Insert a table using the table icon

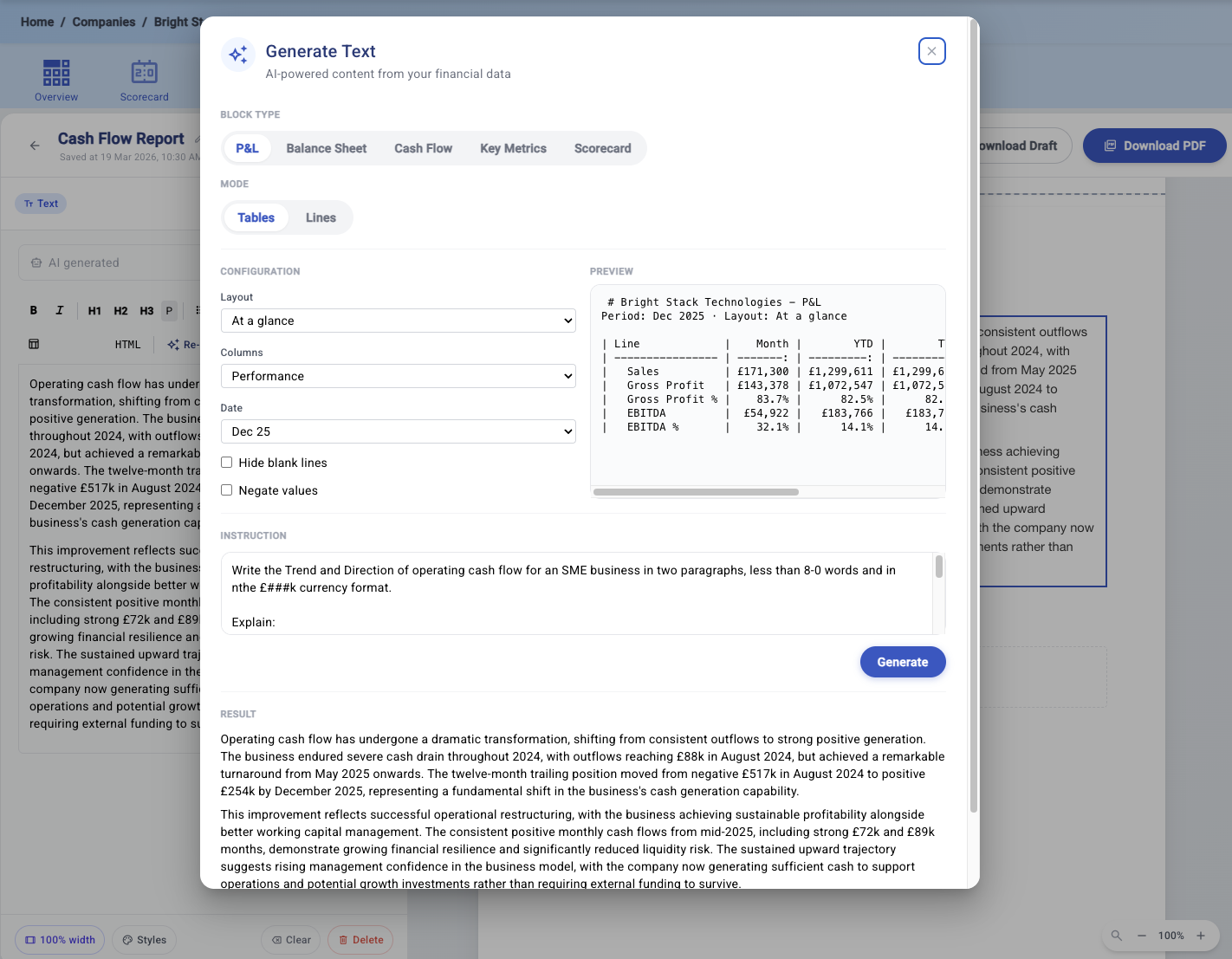(34, 344)
